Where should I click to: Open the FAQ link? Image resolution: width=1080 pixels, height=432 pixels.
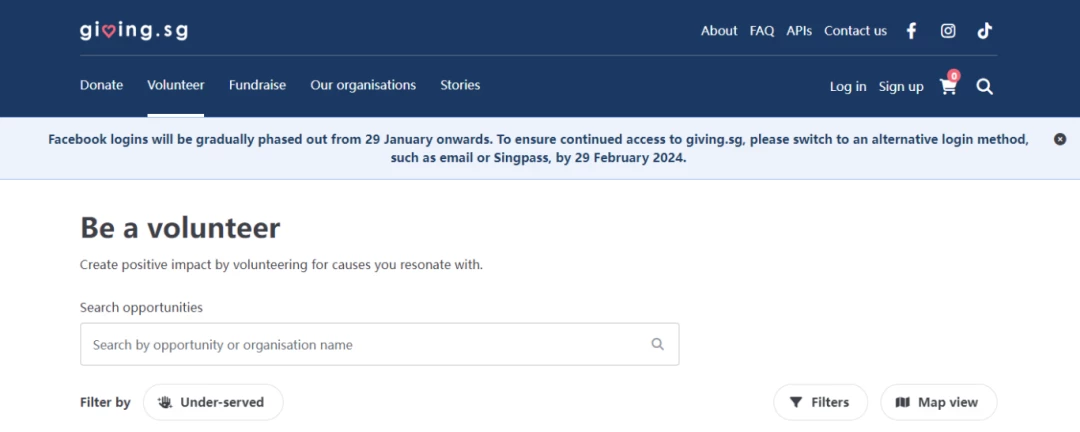click(762, 31)
